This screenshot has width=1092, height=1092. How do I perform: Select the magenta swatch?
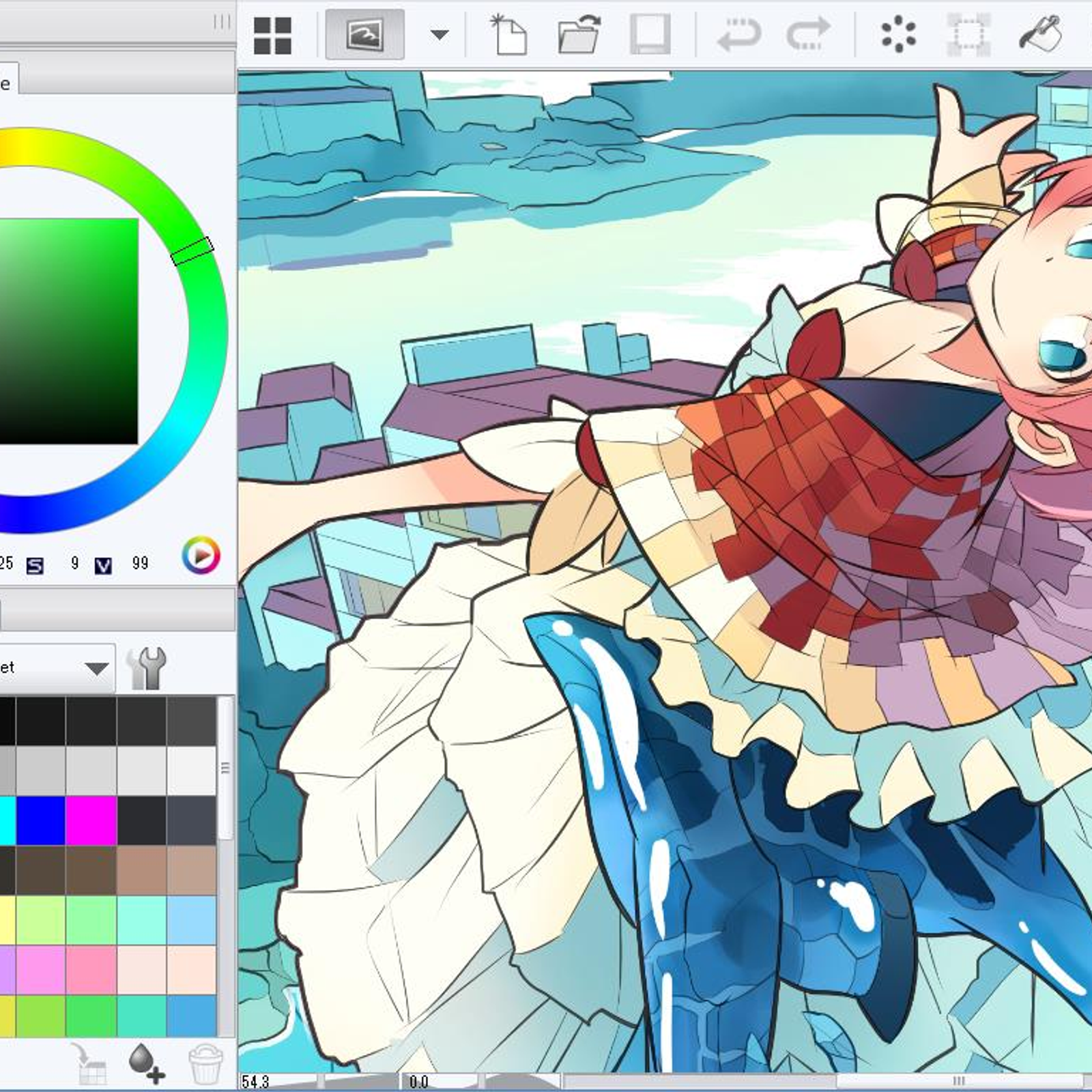[91, 820]
